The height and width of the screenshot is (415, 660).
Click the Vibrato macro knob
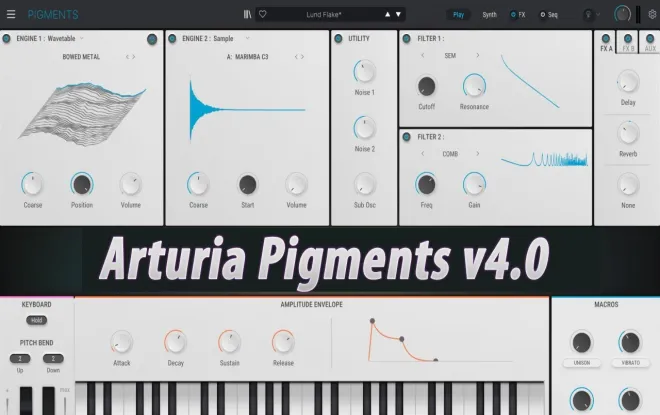tap(630, 342)
